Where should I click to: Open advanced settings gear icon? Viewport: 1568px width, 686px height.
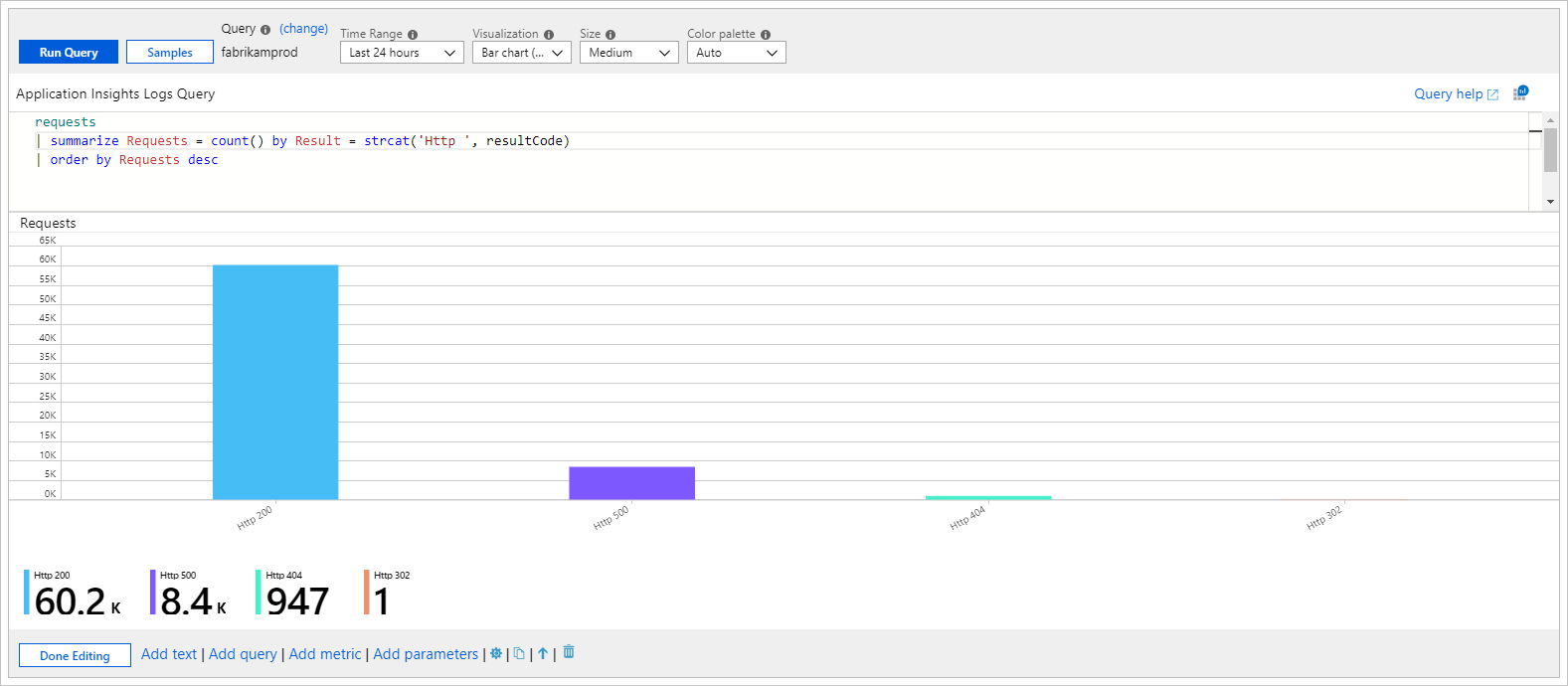coord(496,654)
